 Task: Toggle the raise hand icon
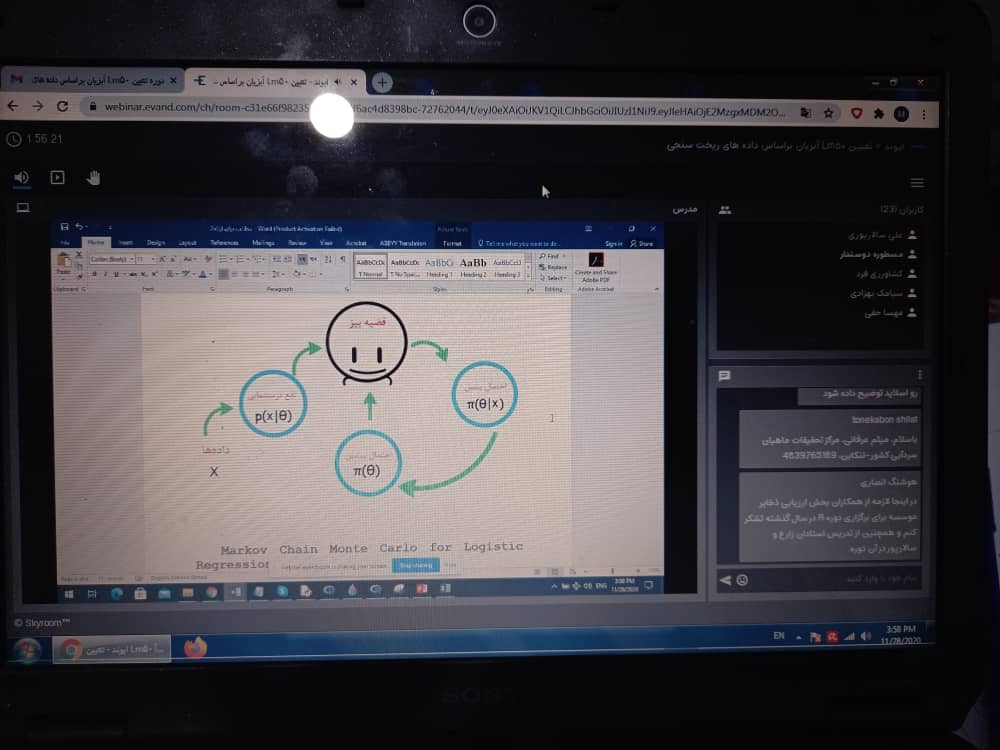point(93,177)
